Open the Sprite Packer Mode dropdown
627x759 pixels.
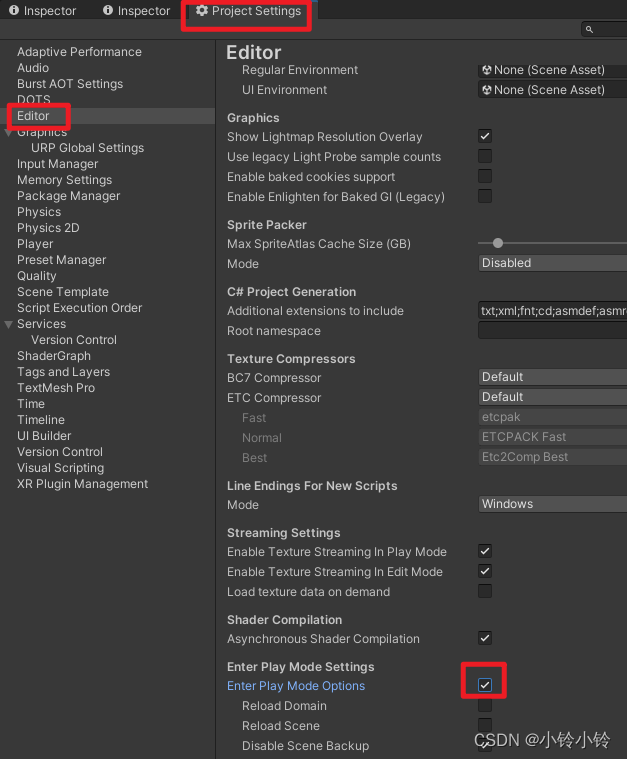(552, 263)
